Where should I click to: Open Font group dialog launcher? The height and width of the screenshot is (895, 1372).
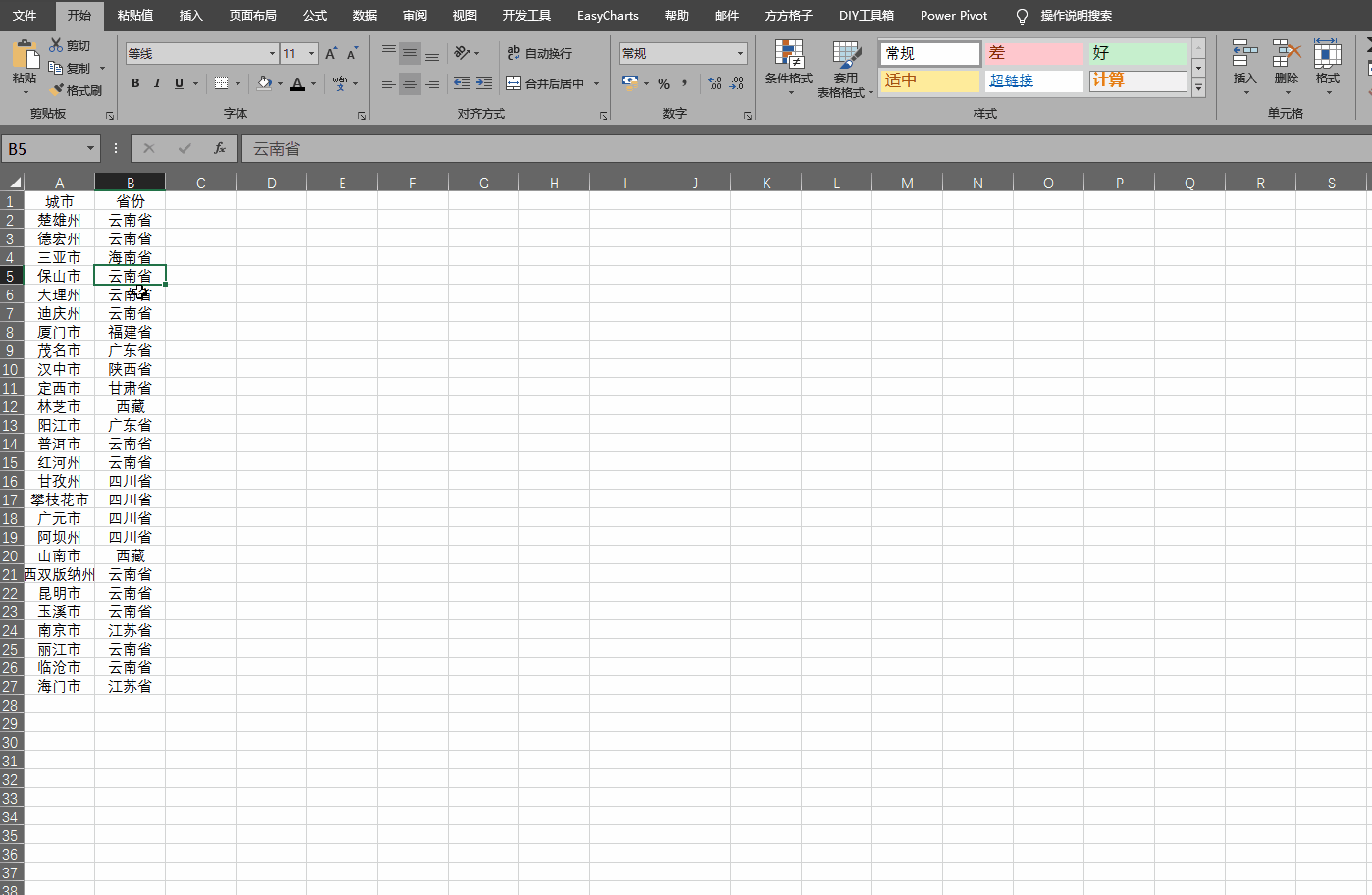[x=362, y=116]
